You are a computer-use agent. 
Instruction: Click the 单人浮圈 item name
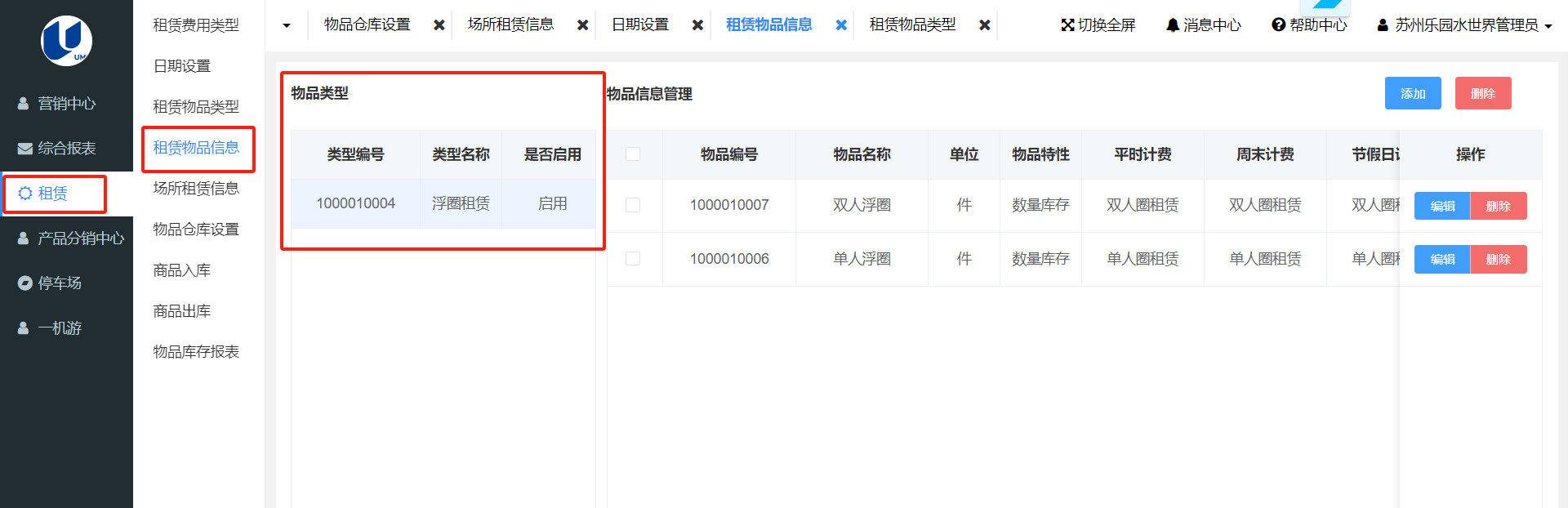[862, 259]
